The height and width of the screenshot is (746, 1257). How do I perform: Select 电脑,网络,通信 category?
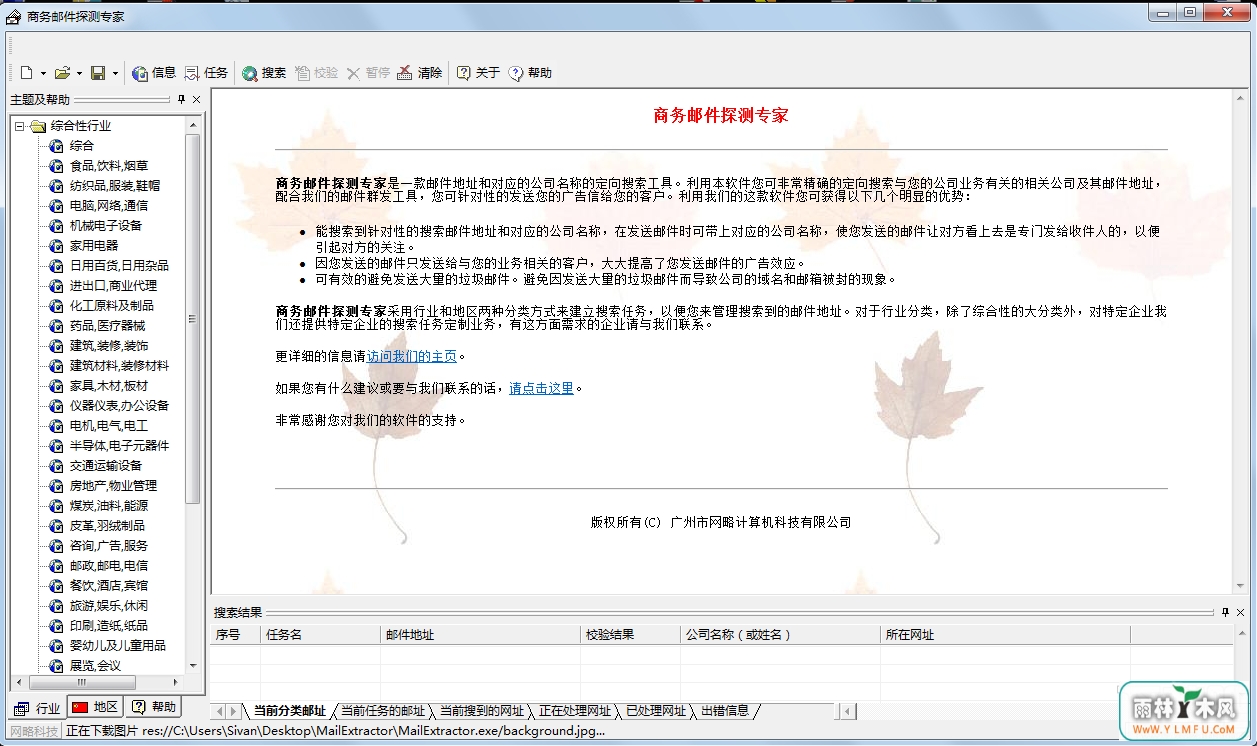(109, 205)
